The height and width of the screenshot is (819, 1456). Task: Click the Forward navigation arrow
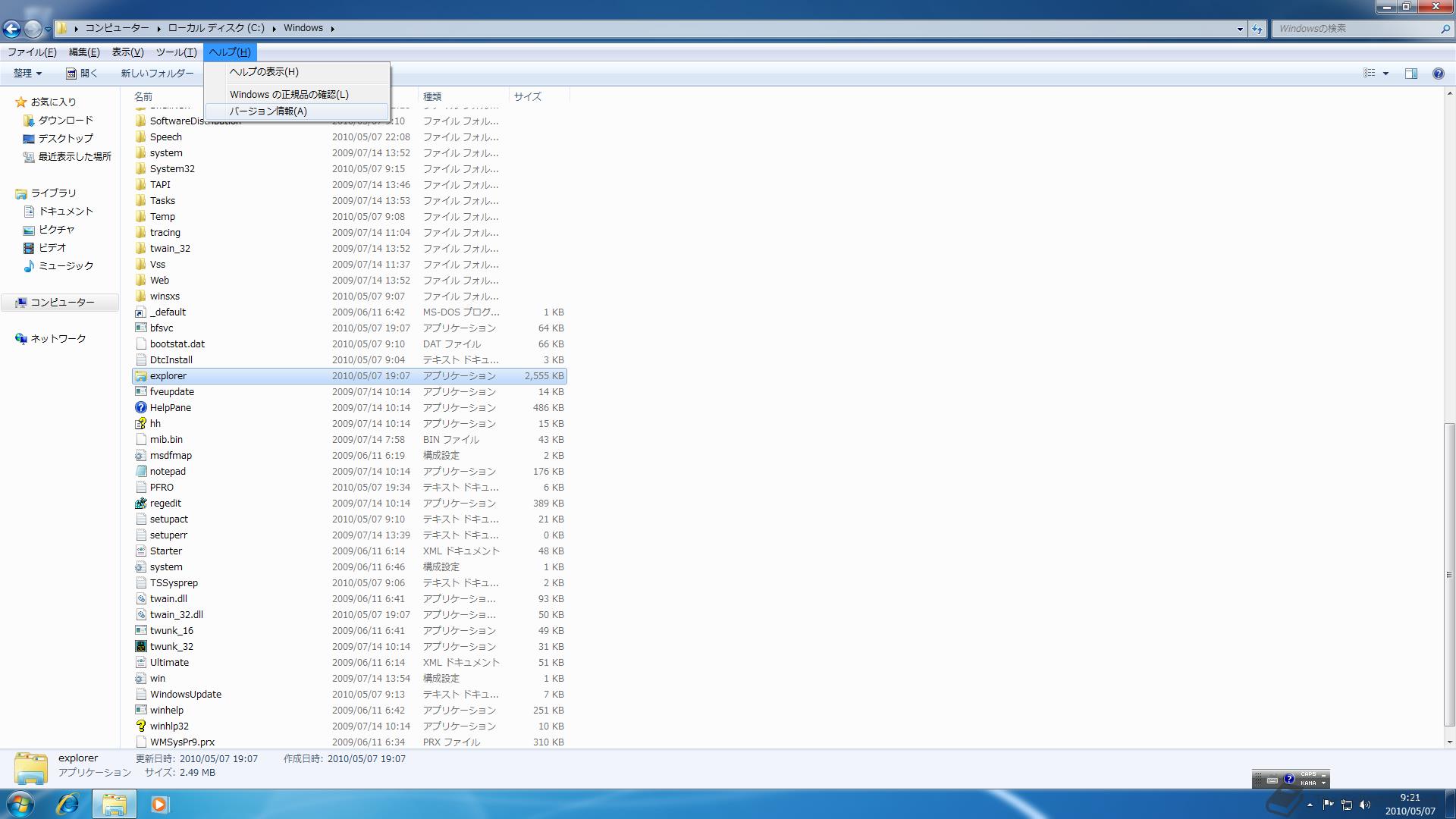point(33,29)
